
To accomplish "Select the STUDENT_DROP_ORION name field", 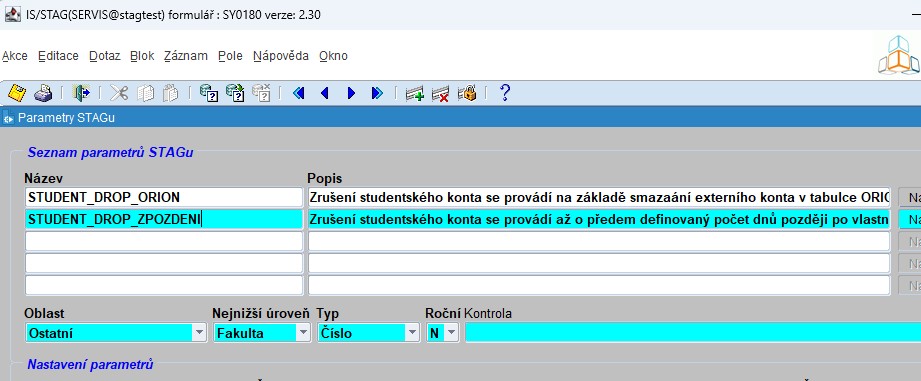I will (x=164, y=197).
